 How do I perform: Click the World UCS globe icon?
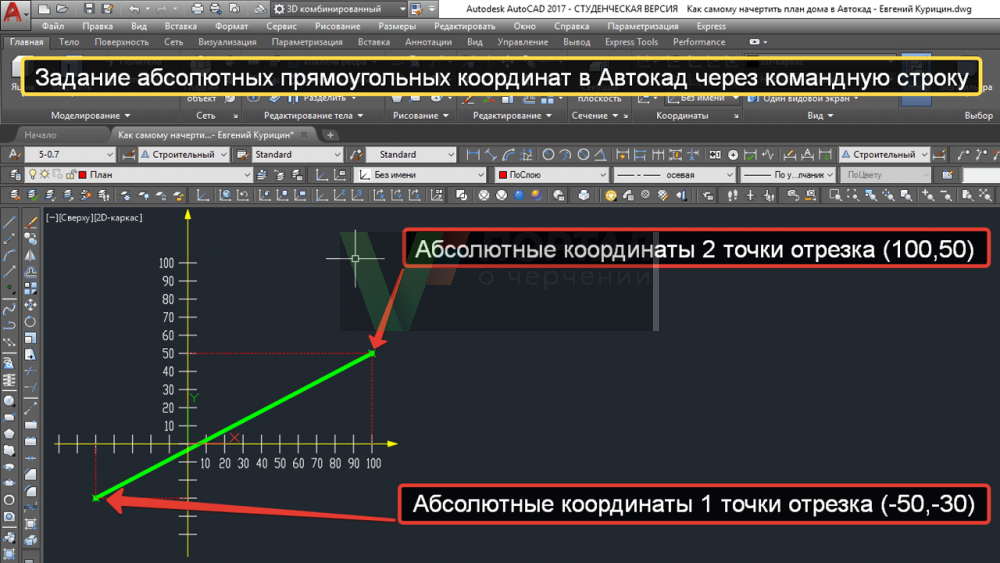(x=224, y=195)
